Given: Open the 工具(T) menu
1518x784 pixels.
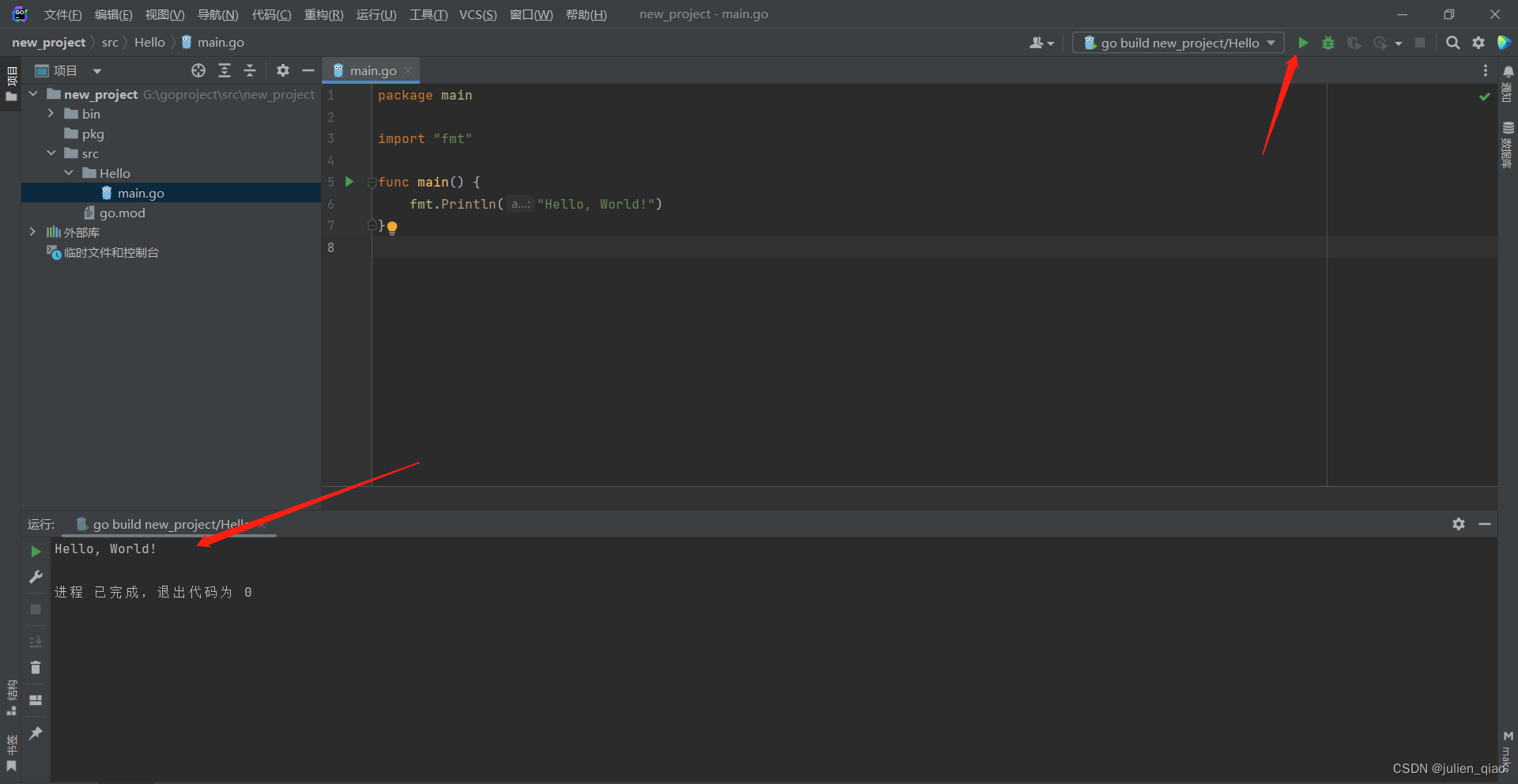Looking at the screenshot, I should coord(429,14).
